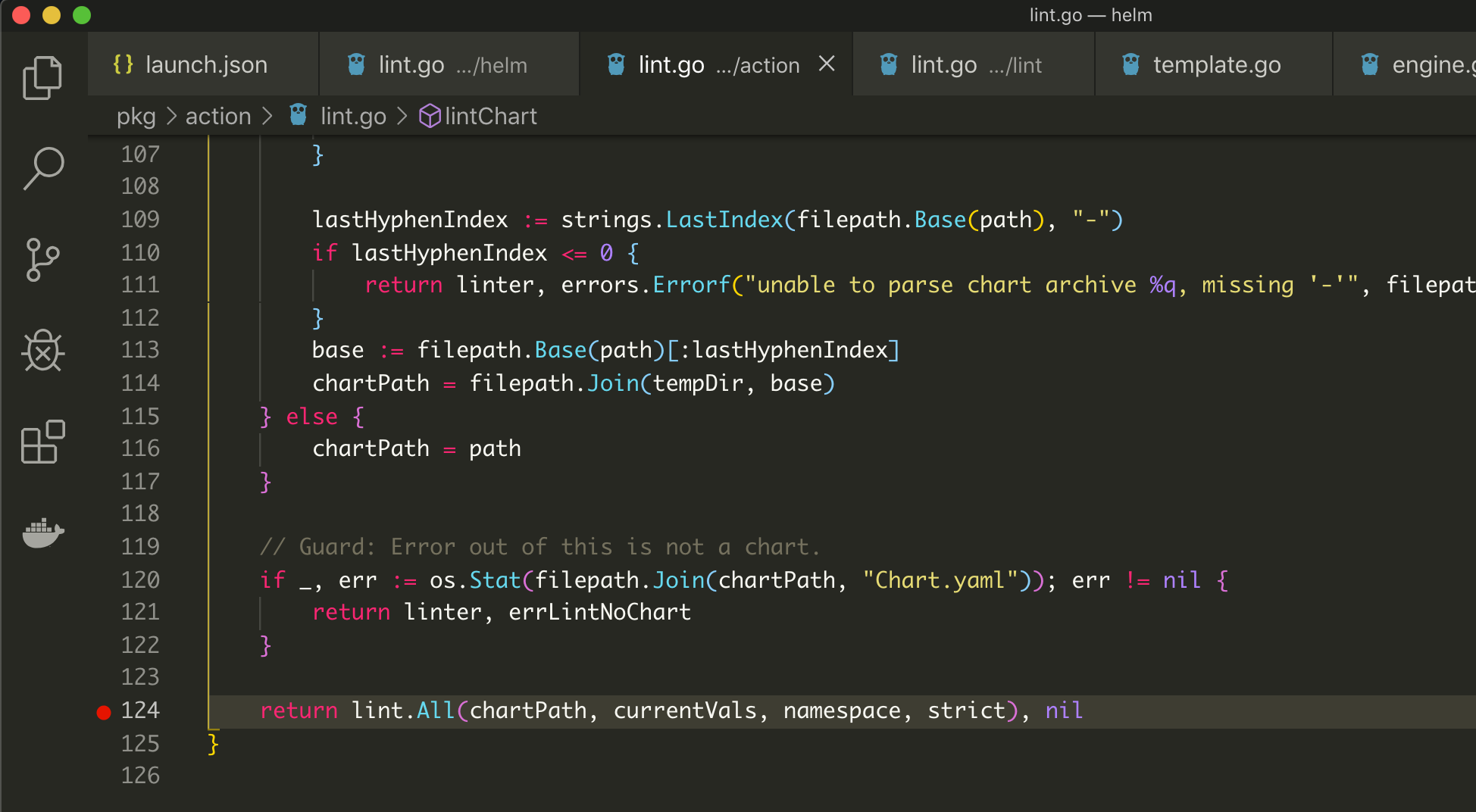Click the Guard comment on line 119

pyautogui.click(x=539, y=547)
